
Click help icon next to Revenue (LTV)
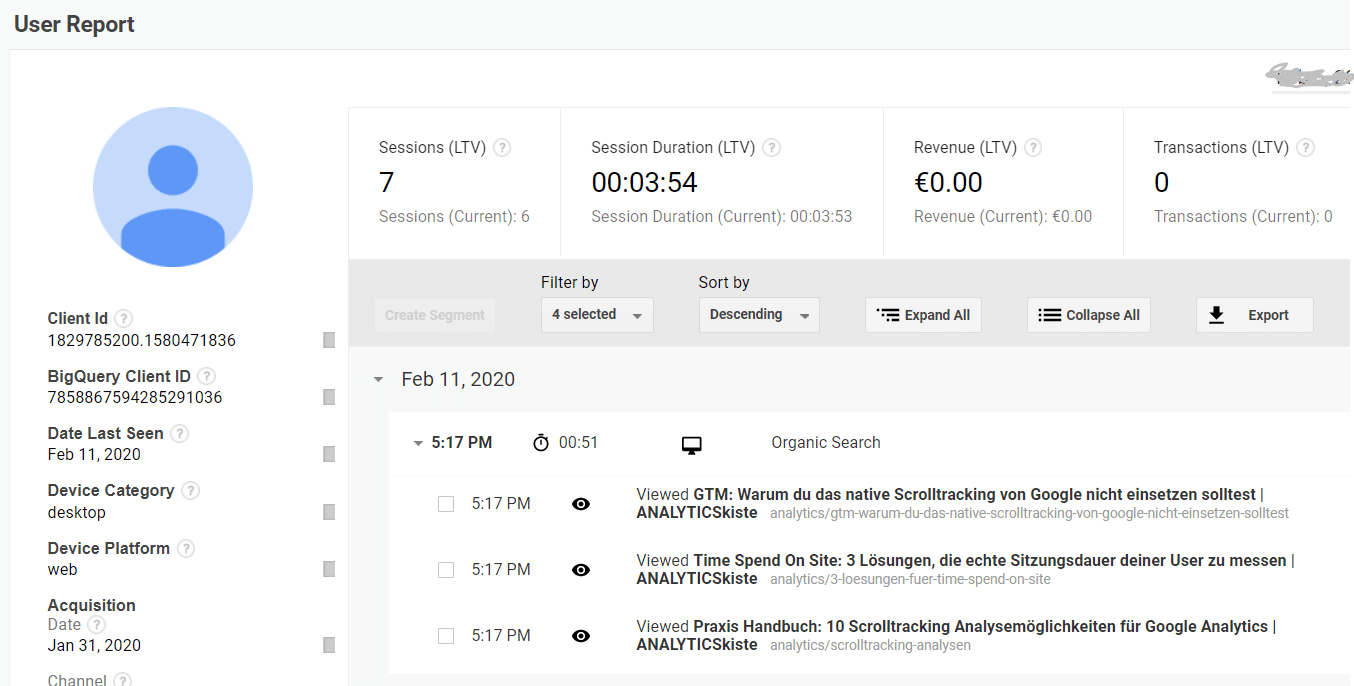point(1033,148)
